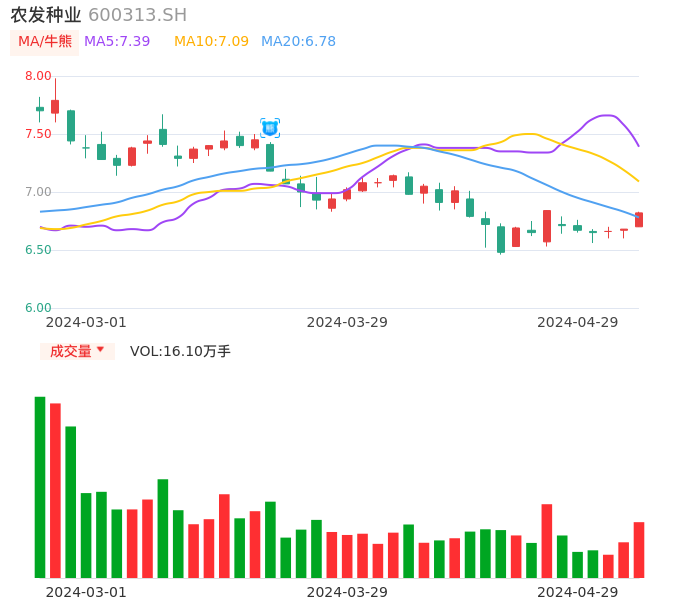The height and width of the screenshot is (606, 686).
Task: Open the 成交量 indicator dropdown
Action: click(77, 351)
